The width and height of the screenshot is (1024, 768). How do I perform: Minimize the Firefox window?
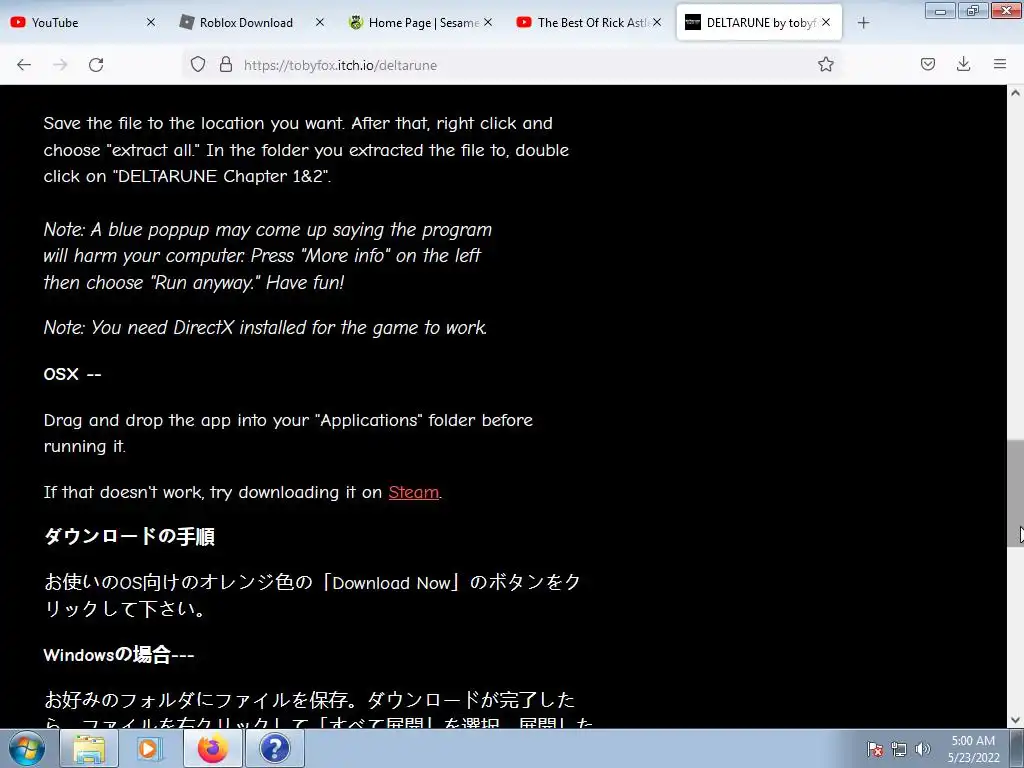940,10
